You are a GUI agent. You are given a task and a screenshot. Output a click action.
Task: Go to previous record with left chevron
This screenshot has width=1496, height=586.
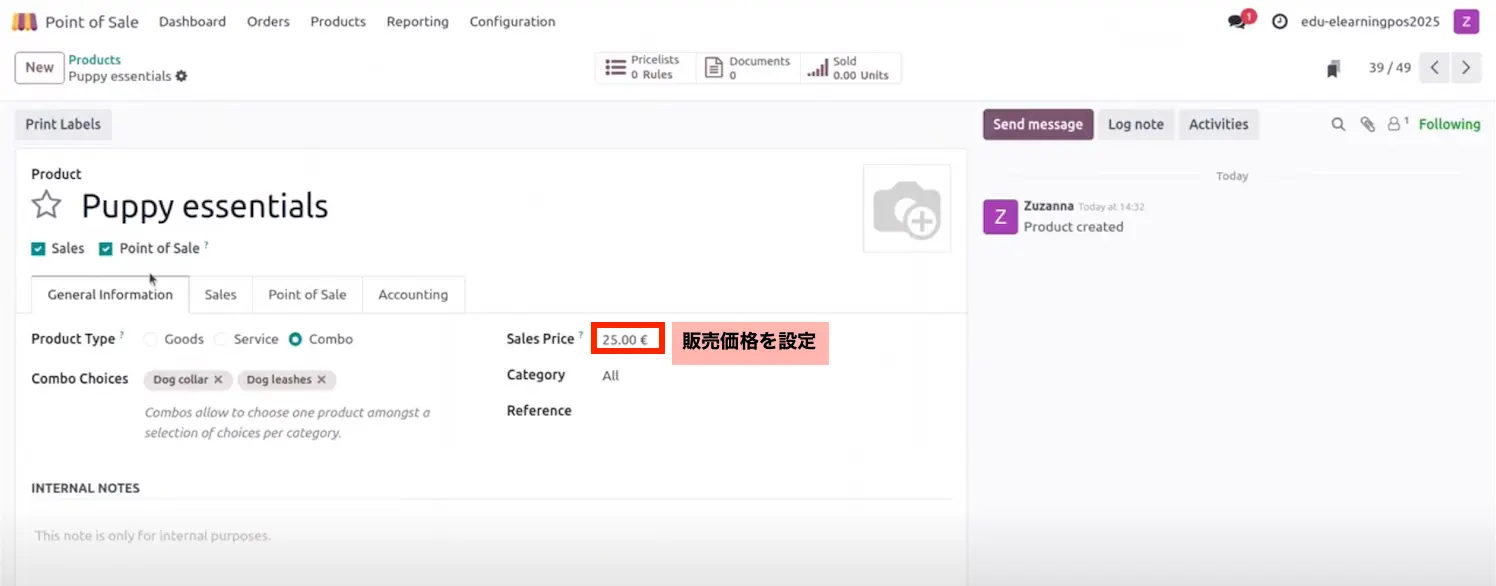pos(1435,68)
